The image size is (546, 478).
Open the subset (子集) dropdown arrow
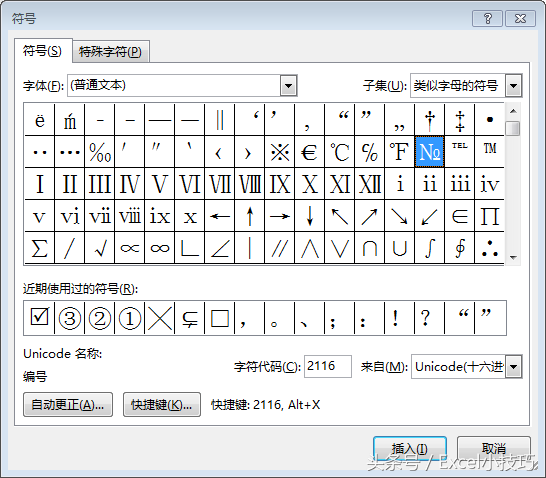pyautogui.click(x=513, y=85)
